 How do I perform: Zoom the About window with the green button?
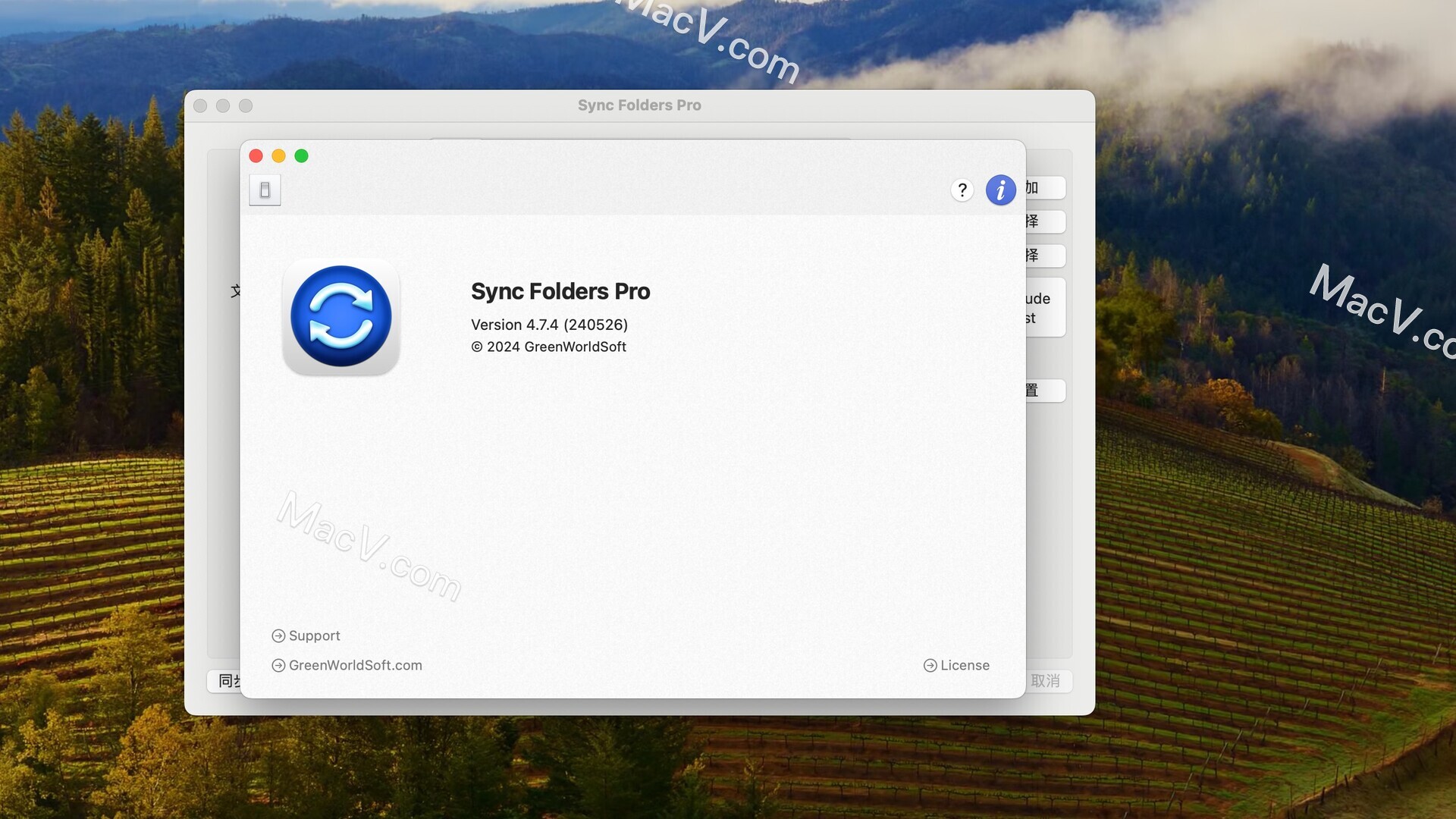[301, 155]
